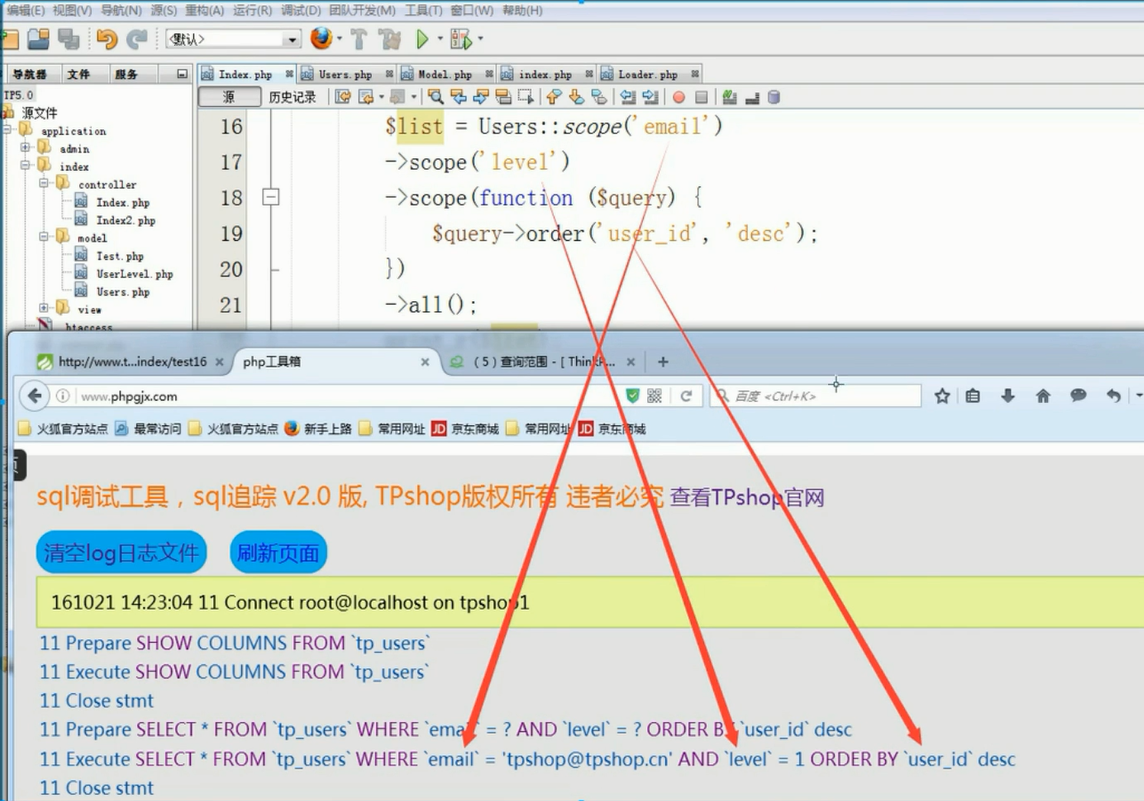The width and height of the screenshot is (1144, 801).
Task: Click the shift line right icon
Action: click(x=650, y=97)
